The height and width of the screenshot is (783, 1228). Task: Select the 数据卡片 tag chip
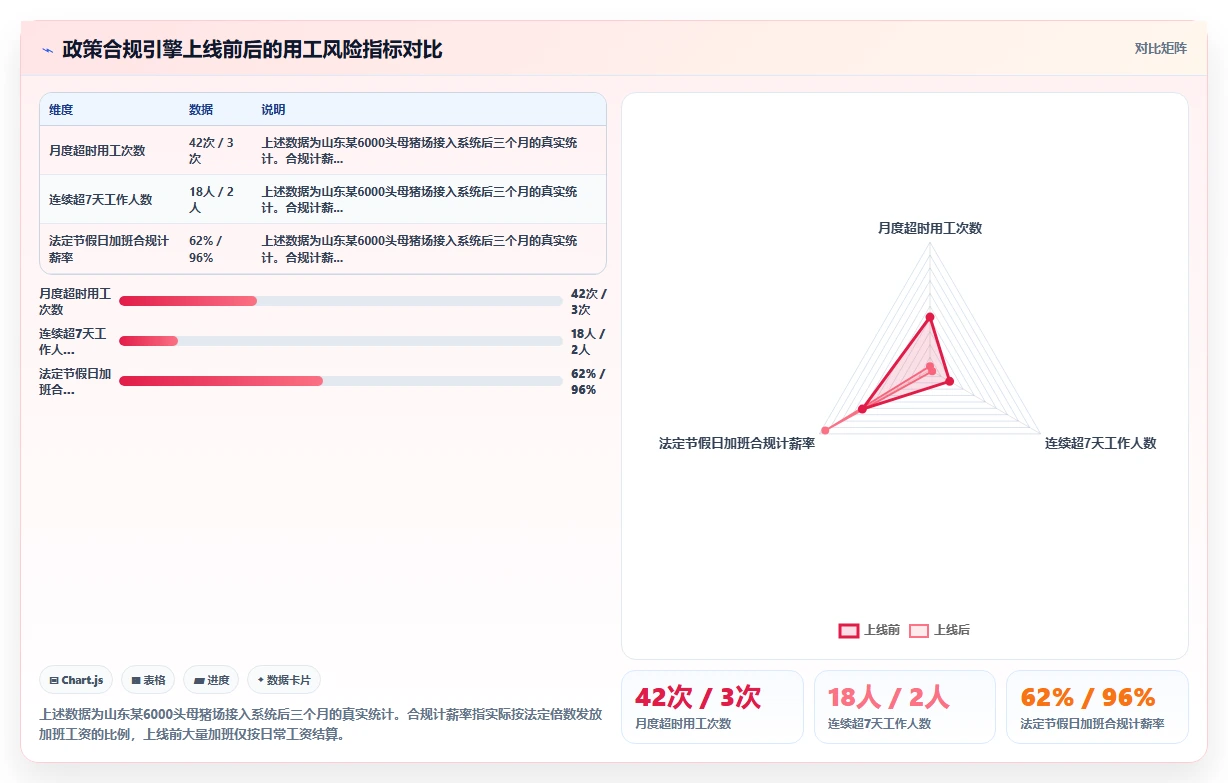tap(284, 680)
